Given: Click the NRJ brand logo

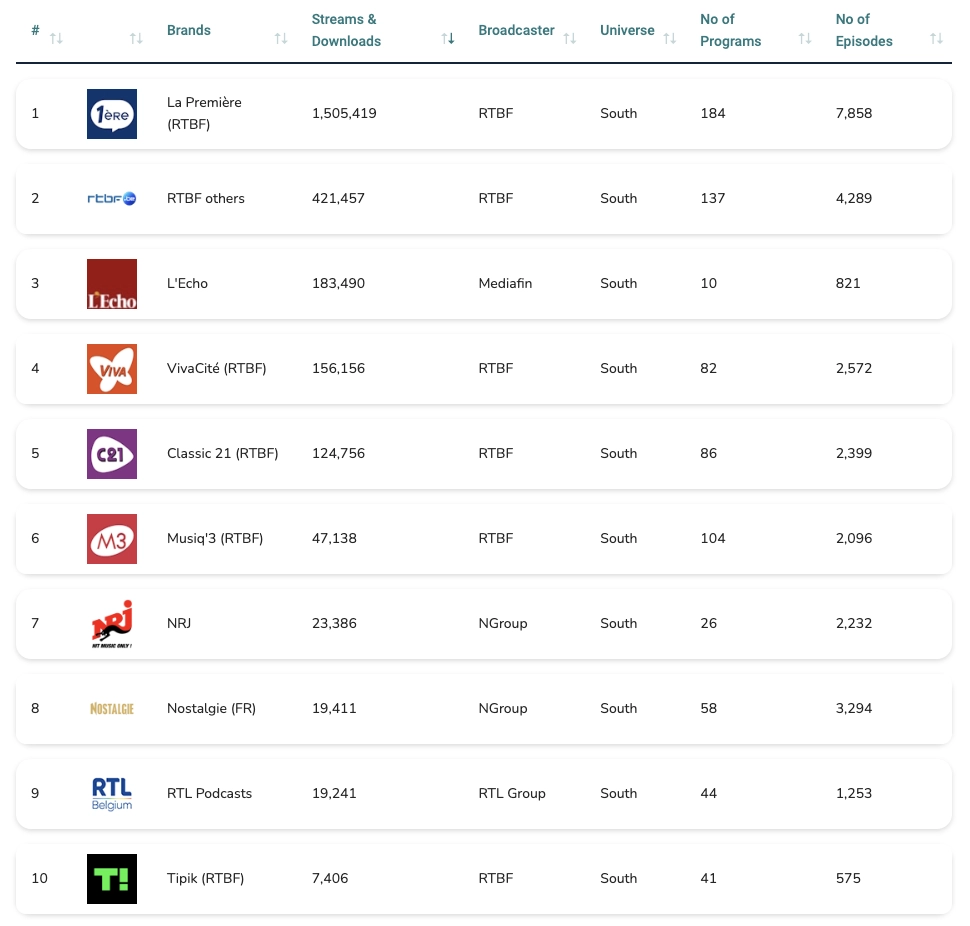Looking at the screenshot, I should tap(111, 624).
